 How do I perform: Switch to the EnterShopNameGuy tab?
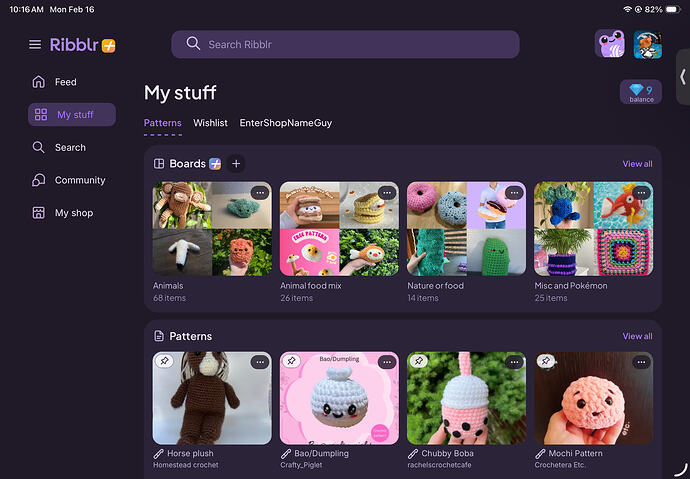[x=285, y=123]
